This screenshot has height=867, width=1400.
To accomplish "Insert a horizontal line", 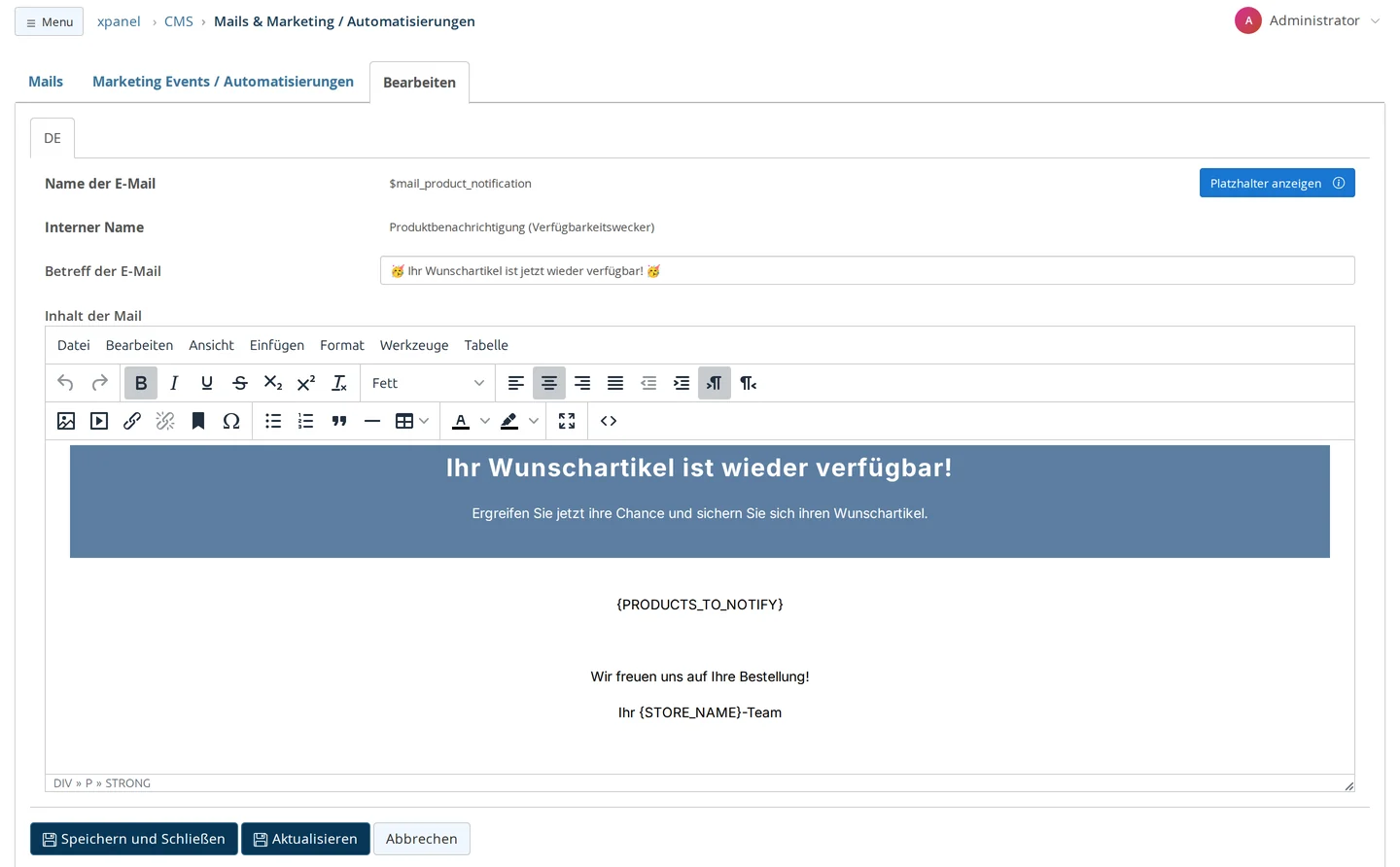I will point(372,421).
